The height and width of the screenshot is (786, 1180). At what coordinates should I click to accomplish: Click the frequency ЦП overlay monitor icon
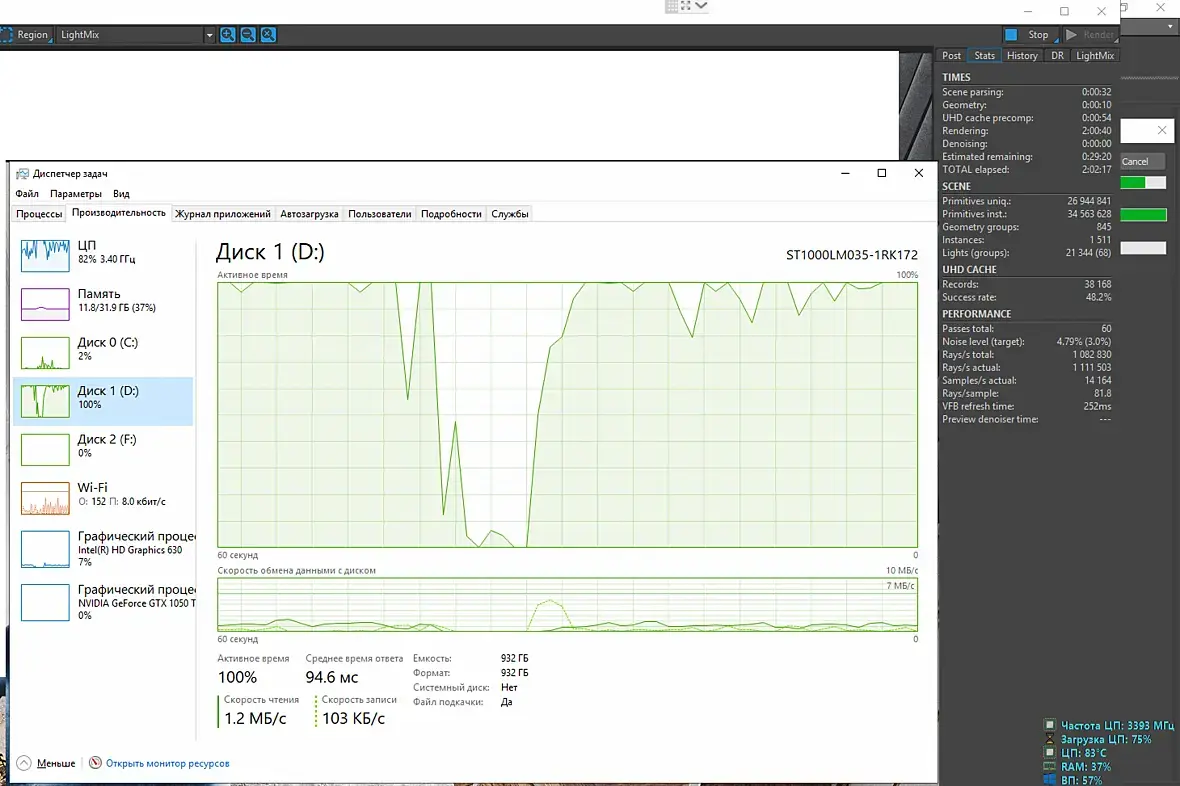coord(1050,725)
